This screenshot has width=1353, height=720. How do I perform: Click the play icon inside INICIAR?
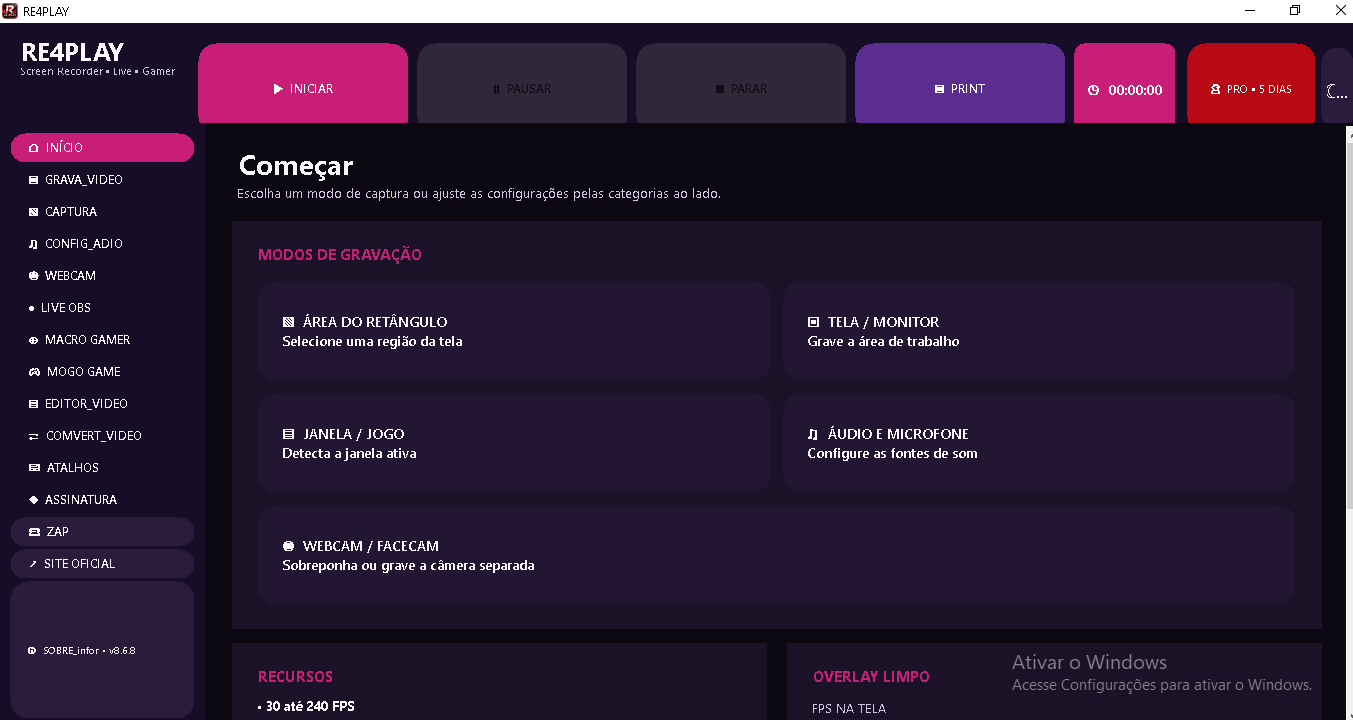278,89
